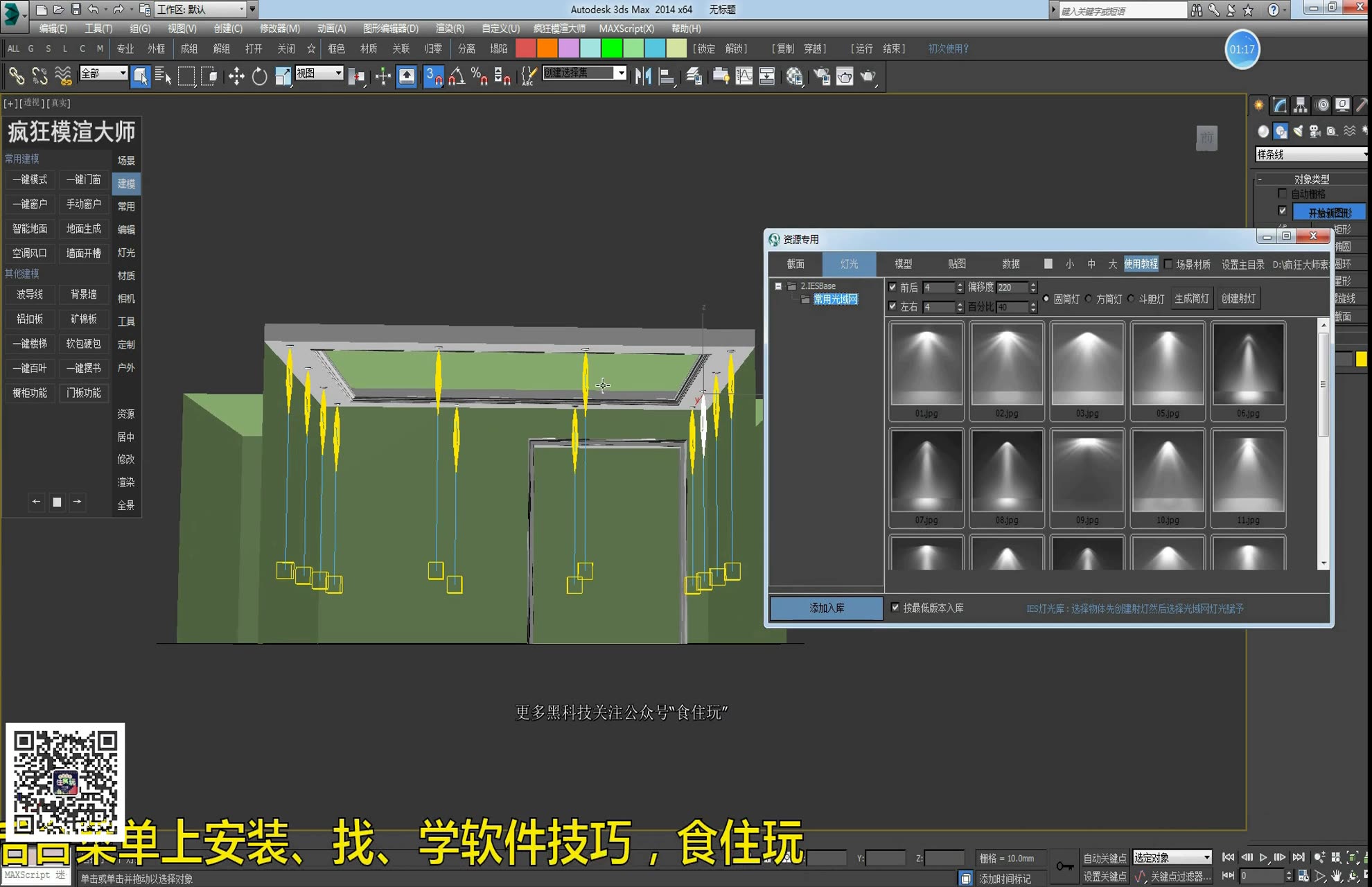Screen dimensions: 1372x887
Task: Enable the 场景材质 checkbox
Action: (x=1168, y=264)
